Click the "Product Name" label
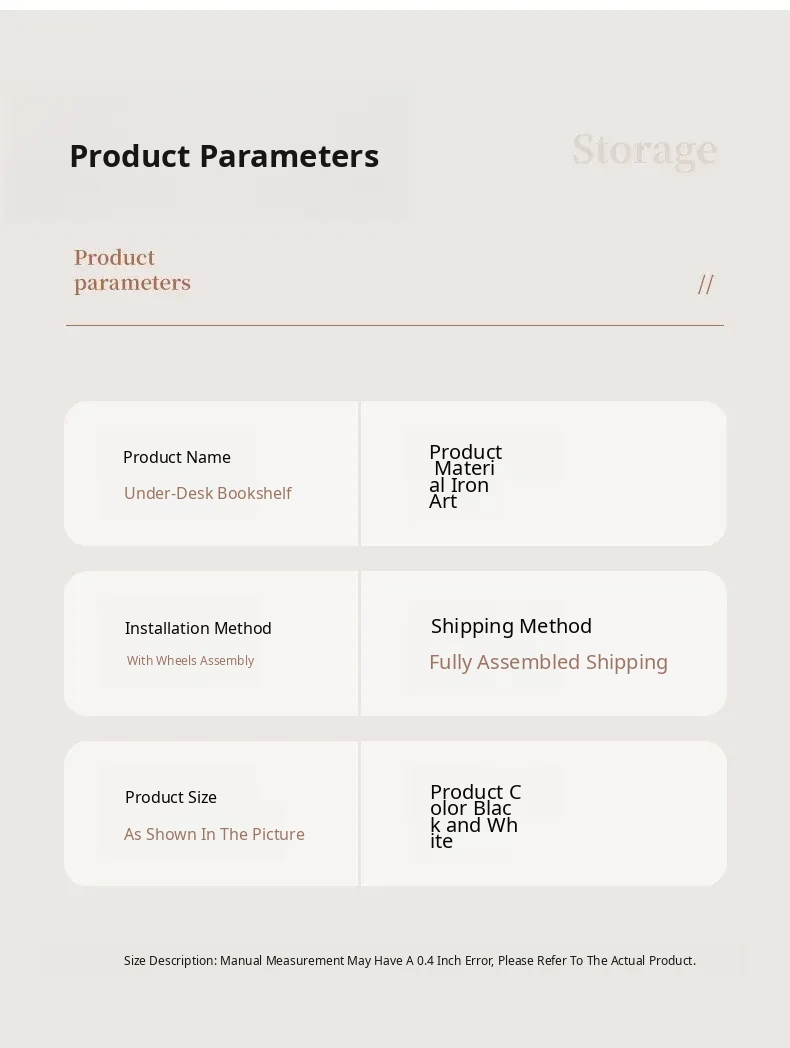Screen dimensions: 790x1048 coord(177,457)
